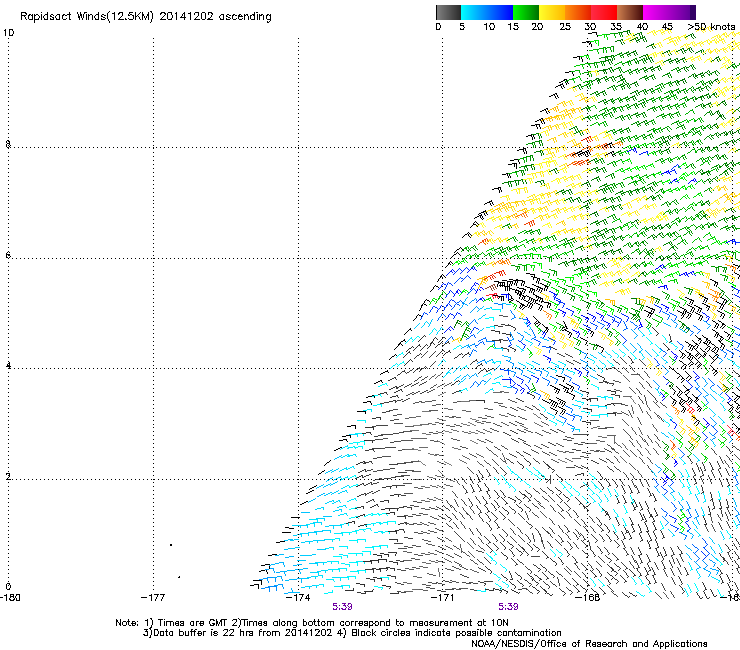Select the magenta-purple 40-50 knots swatch
The width and height of the screenshot is (740, 650).
pos(669,12)
